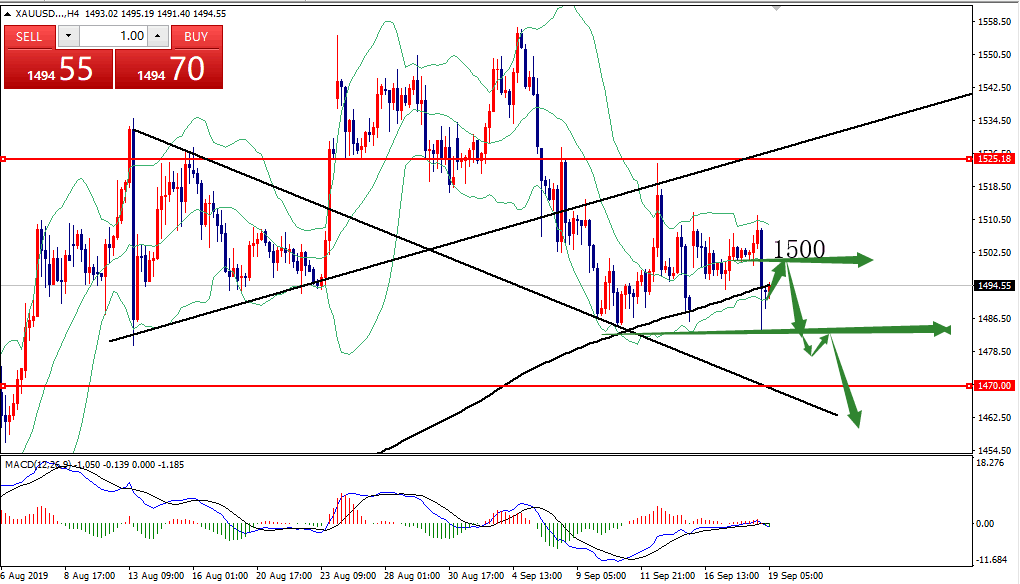
Task: Decrease lot volume with the down arrow
Action: [x=67, y=36]
